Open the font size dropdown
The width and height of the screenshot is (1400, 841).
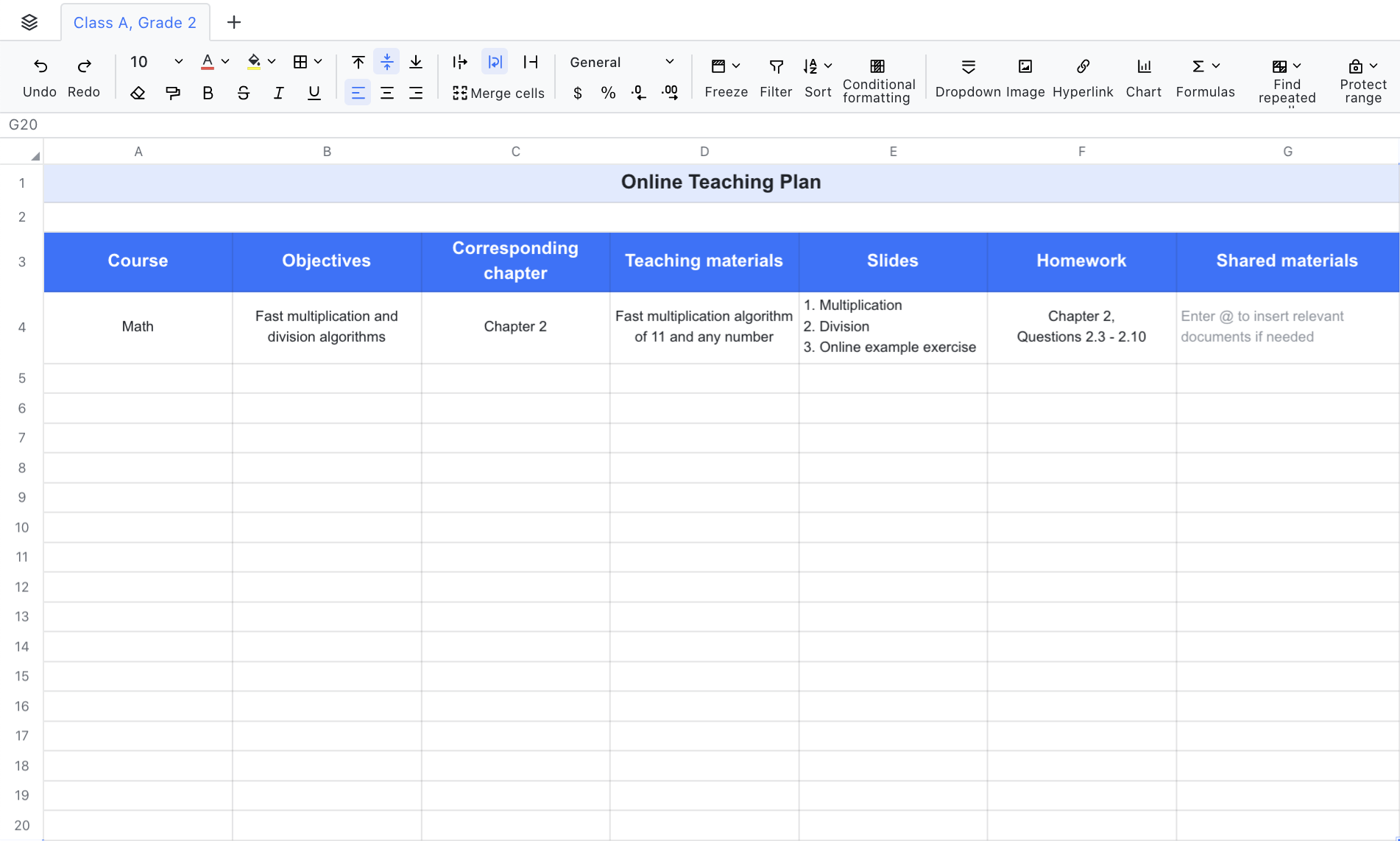[x=177, y=62]
